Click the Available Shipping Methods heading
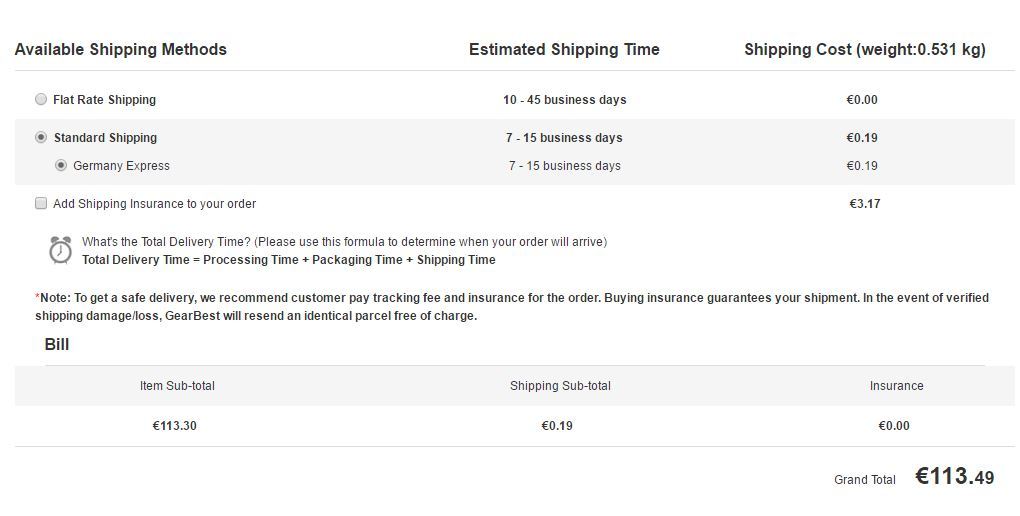Viewport: 1020px width, 516px height. point(120,49)
